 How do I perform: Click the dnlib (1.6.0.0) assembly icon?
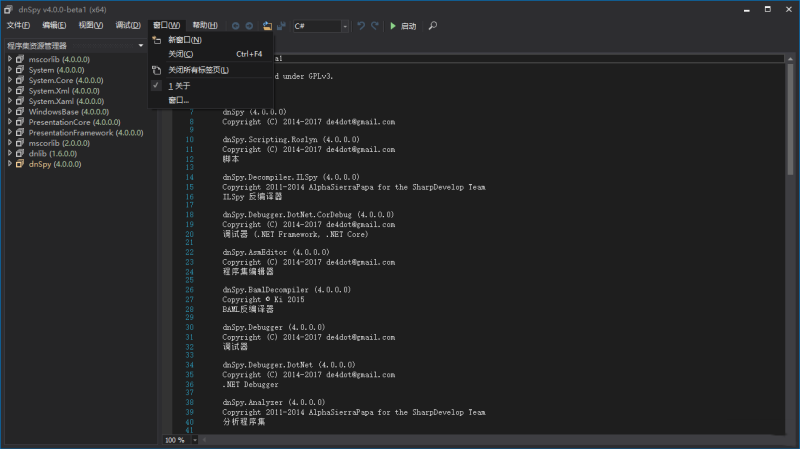(20, 153)
